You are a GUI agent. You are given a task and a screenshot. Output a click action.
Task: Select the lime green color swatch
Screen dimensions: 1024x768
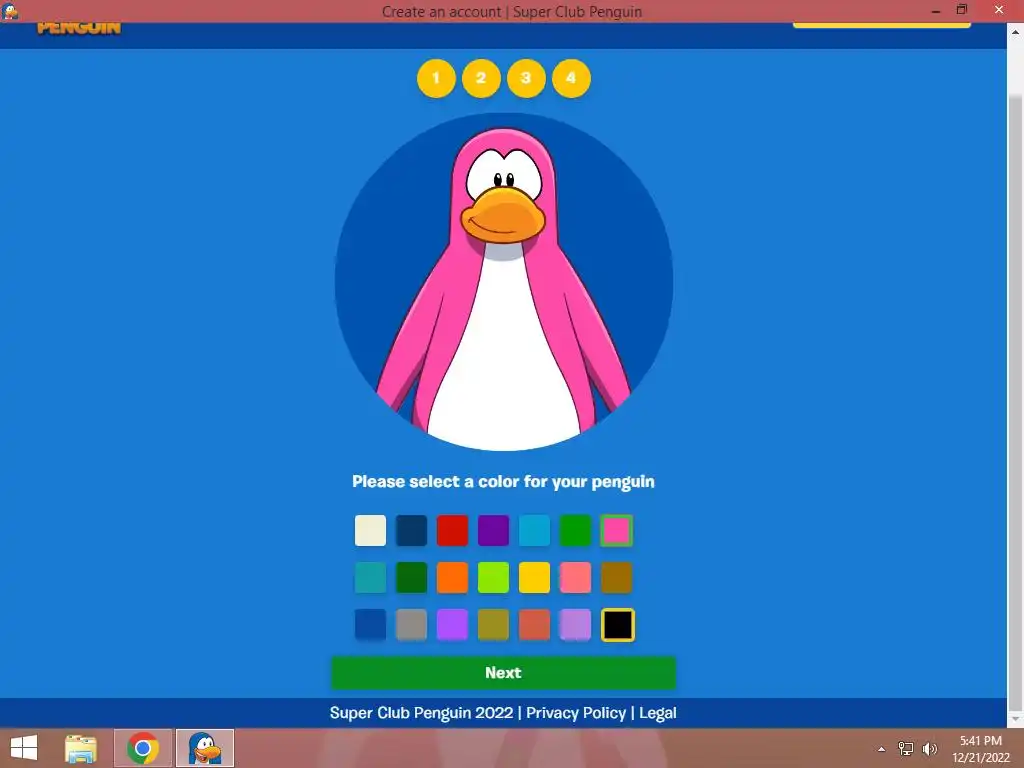(x=493, y=577)
